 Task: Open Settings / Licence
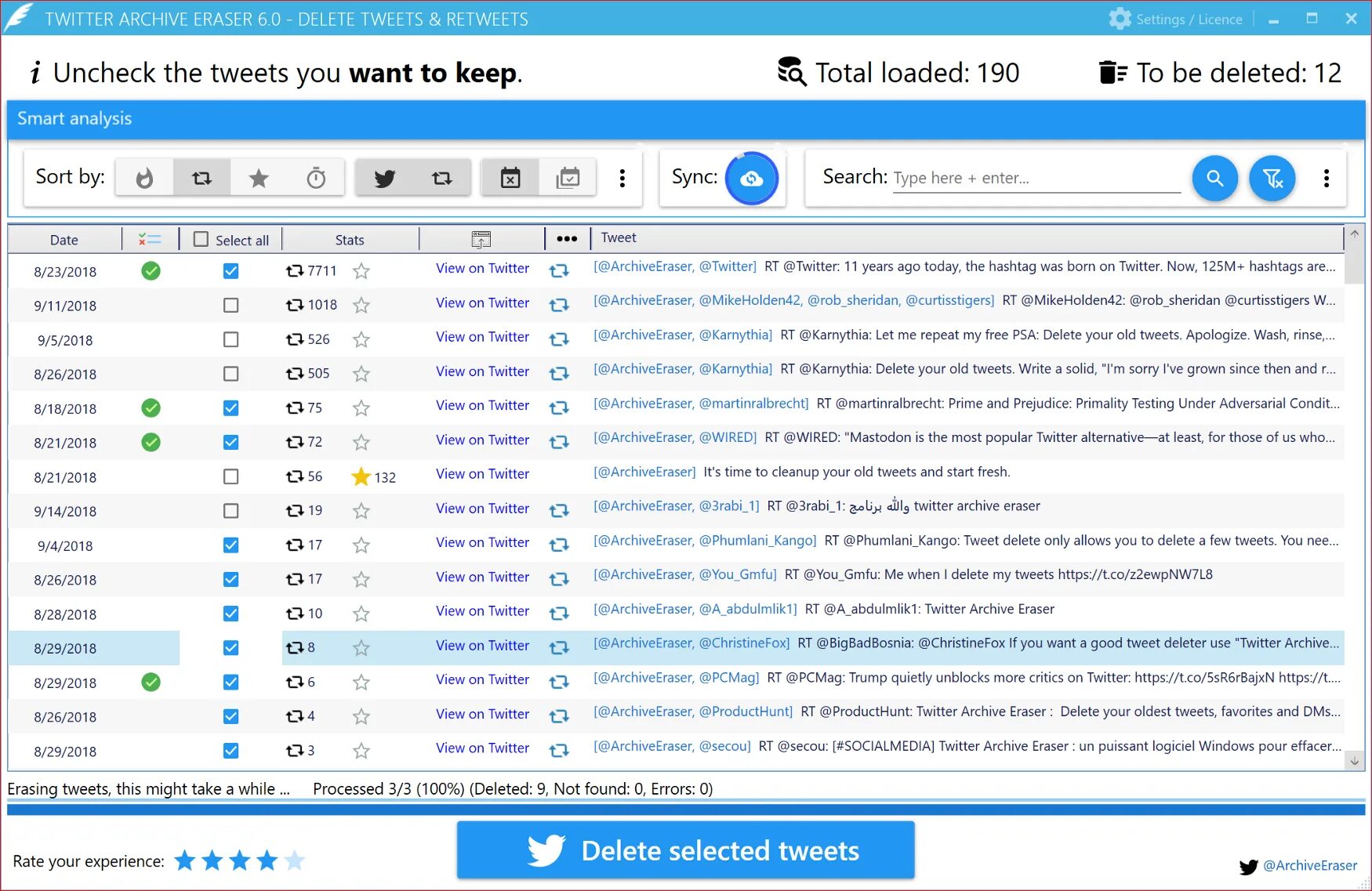[x=1175, y=19]
